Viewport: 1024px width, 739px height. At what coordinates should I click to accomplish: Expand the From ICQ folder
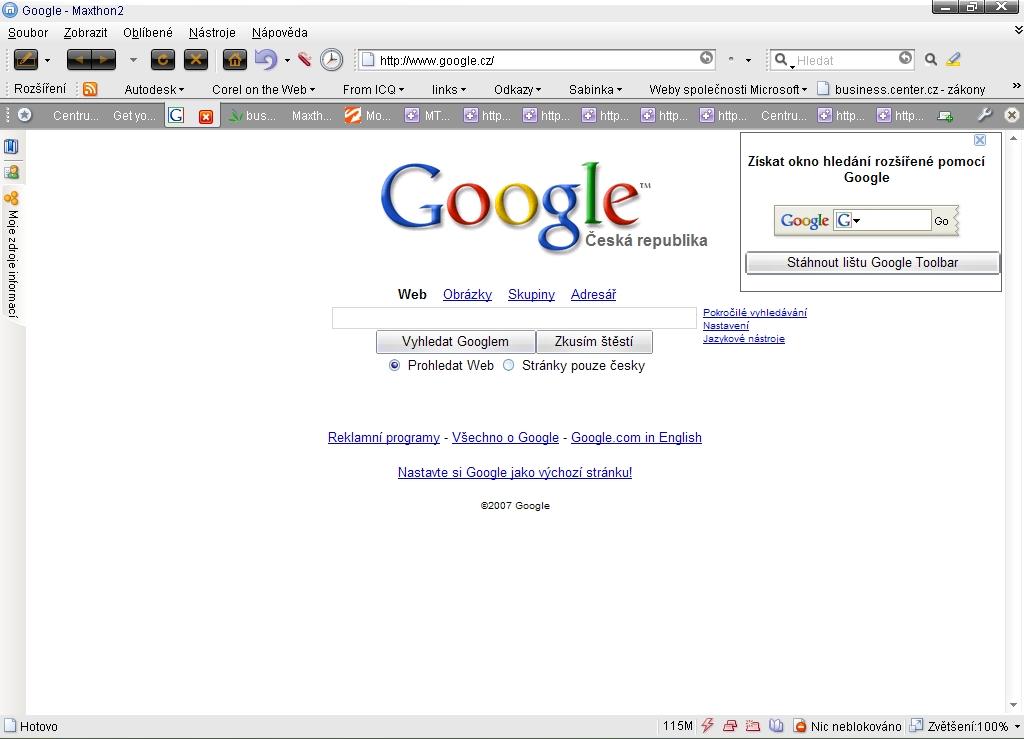click(x=374, y=89)
